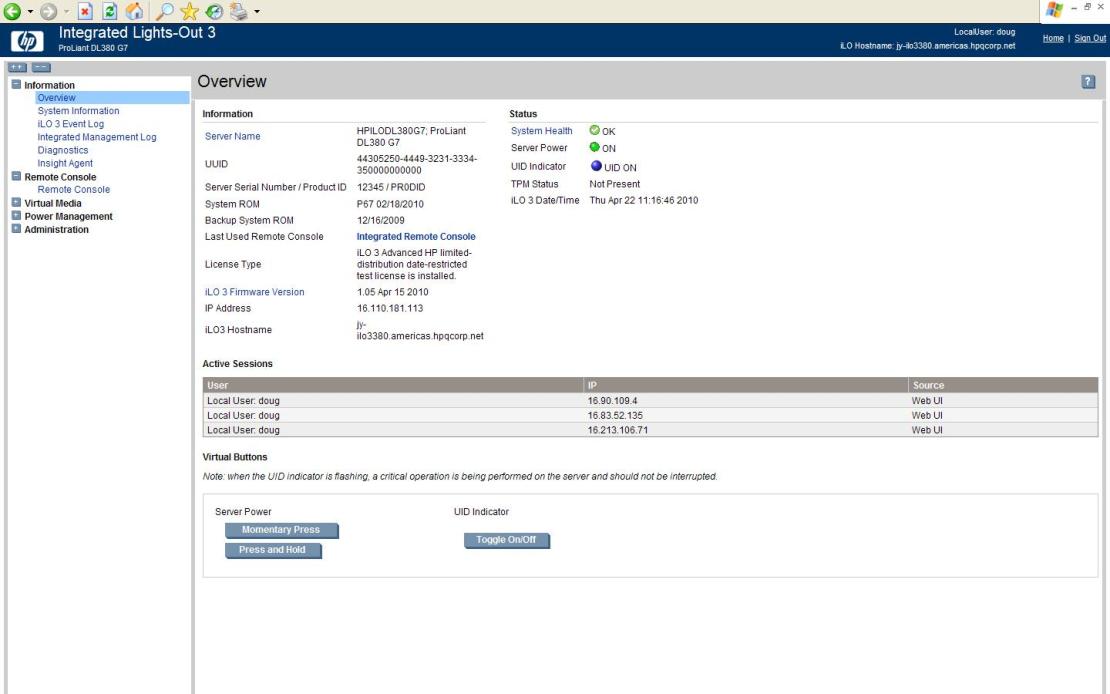The width and height of the screenshot is (1110, 694).
Task: Click the Home link in the header
Action: (x=1053, y=38)
